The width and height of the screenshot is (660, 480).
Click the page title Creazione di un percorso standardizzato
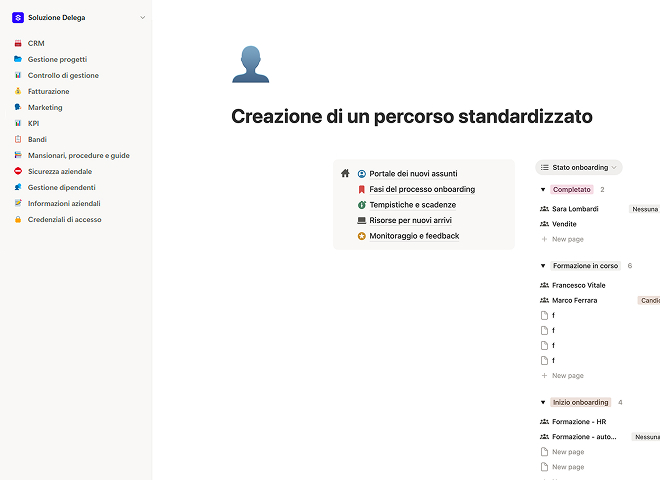[x=412, y=117]
